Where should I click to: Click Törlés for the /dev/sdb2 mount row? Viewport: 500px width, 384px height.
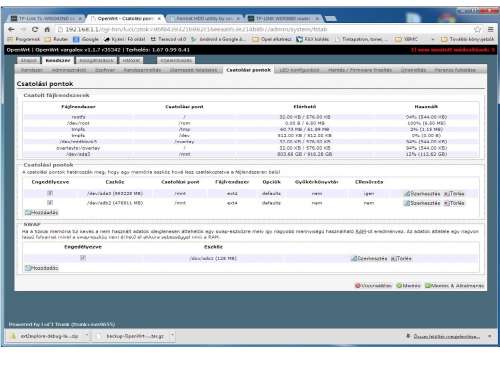pos(454,203)
